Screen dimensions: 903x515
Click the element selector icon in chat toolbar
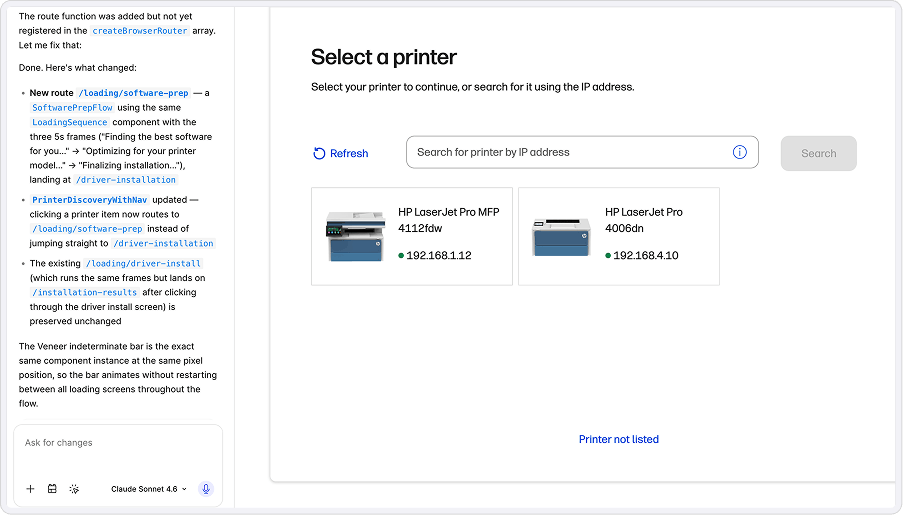[74, 489]
